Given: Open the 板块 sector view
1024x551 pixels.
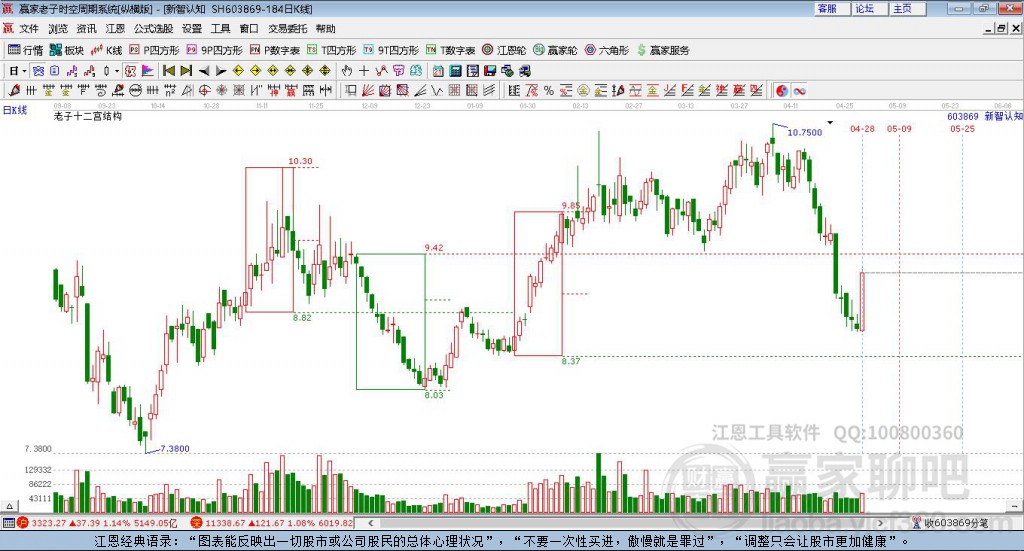Looking at the screenshot, I should [67, 50].
